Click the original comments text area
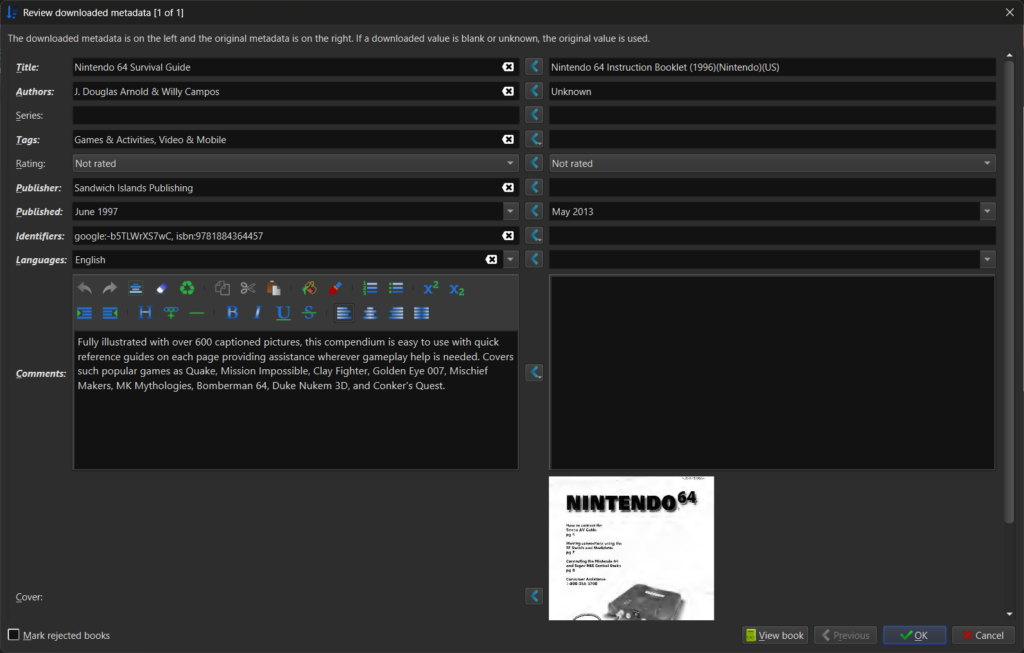Viewport: 1024px width, 653px height. pyautogui.click(x=772, y=372)
